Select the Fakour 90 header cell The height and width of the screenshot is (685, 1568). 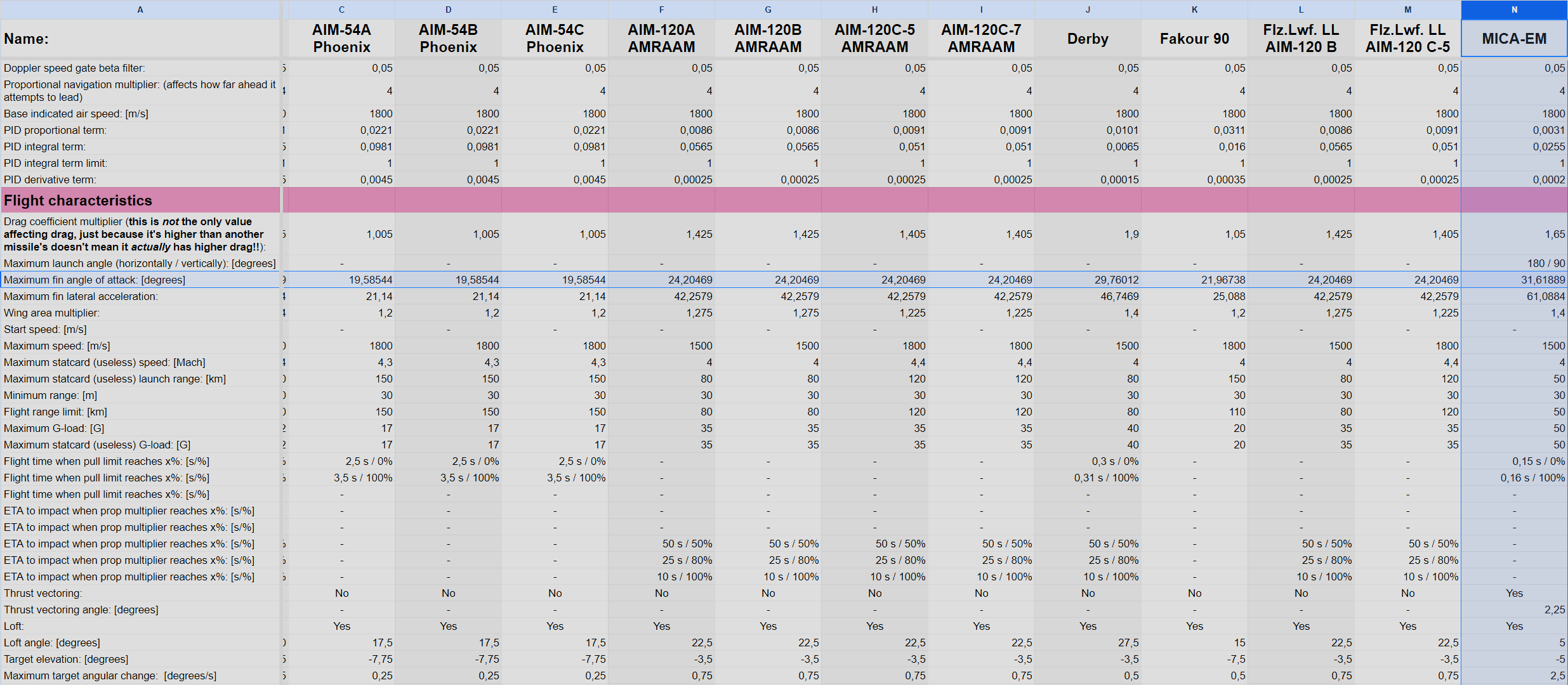tap(1194, 39)
